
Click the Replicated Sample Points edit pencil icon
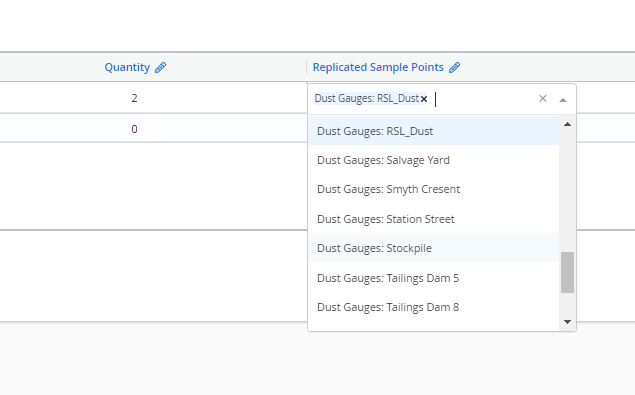pos(454,67)
